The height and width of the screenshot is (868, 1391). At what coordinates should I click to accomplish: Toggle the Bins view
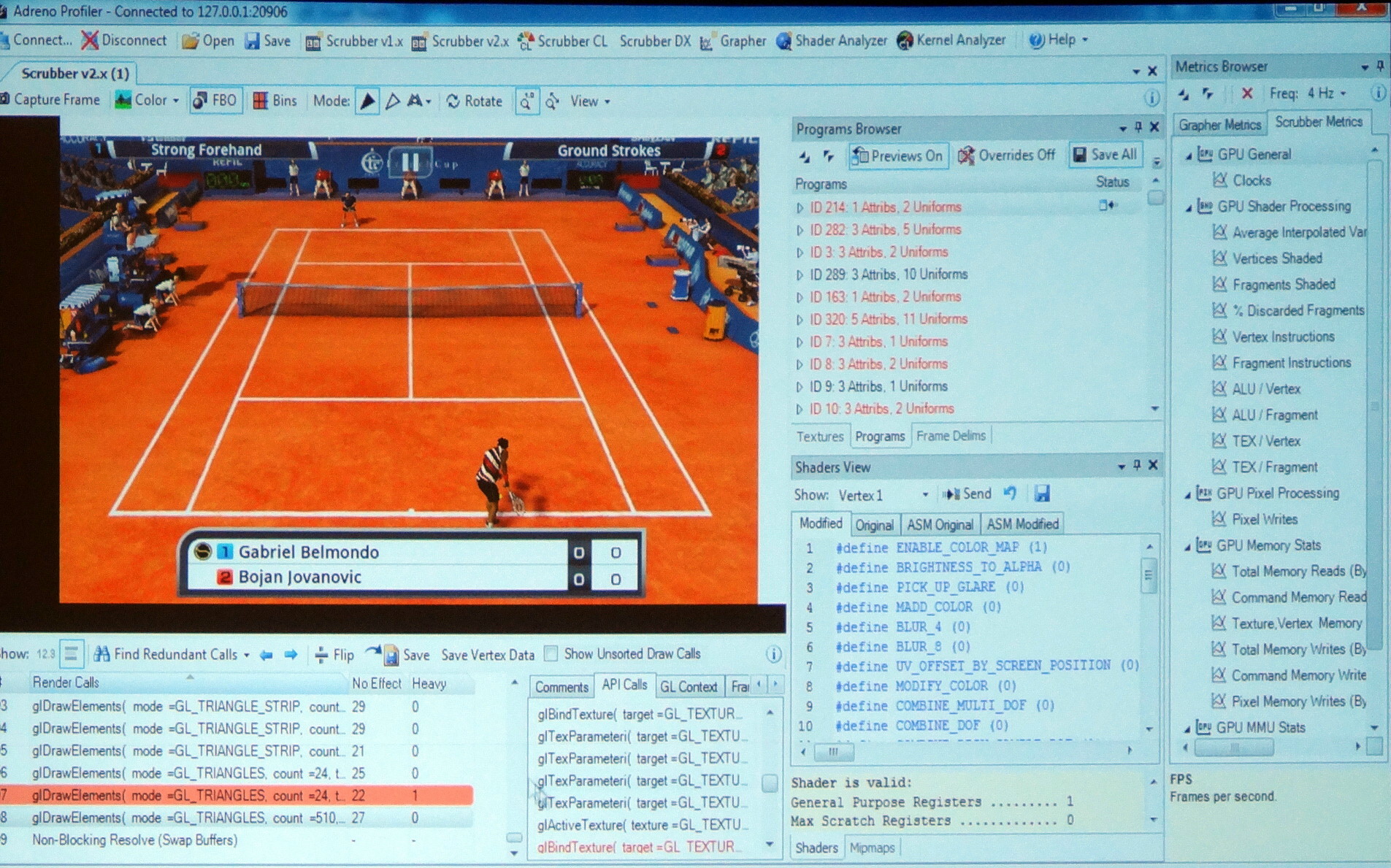coord(275,101)
